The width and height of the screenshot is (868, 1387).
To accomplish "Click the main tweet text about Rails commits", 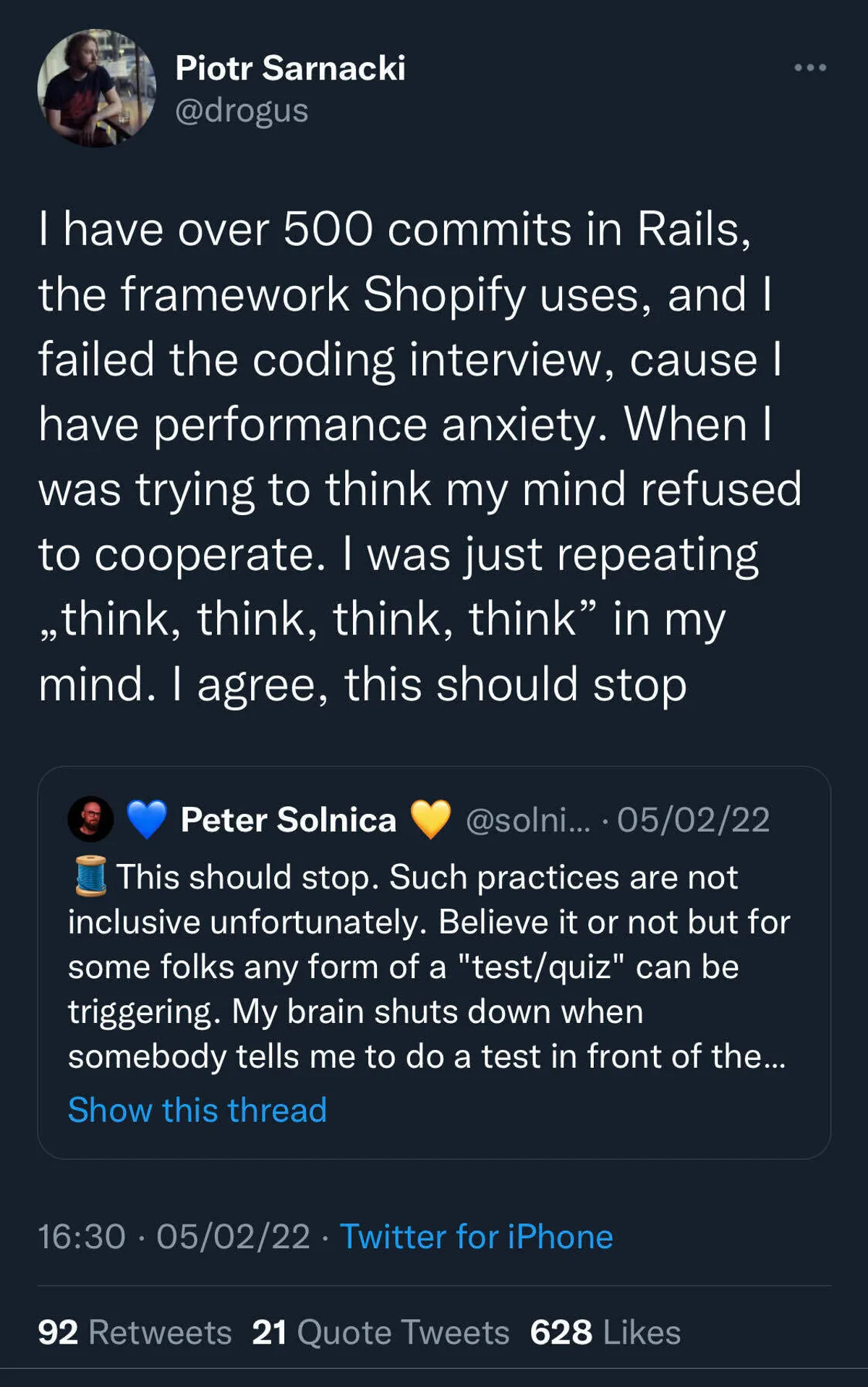I will 420,456.
